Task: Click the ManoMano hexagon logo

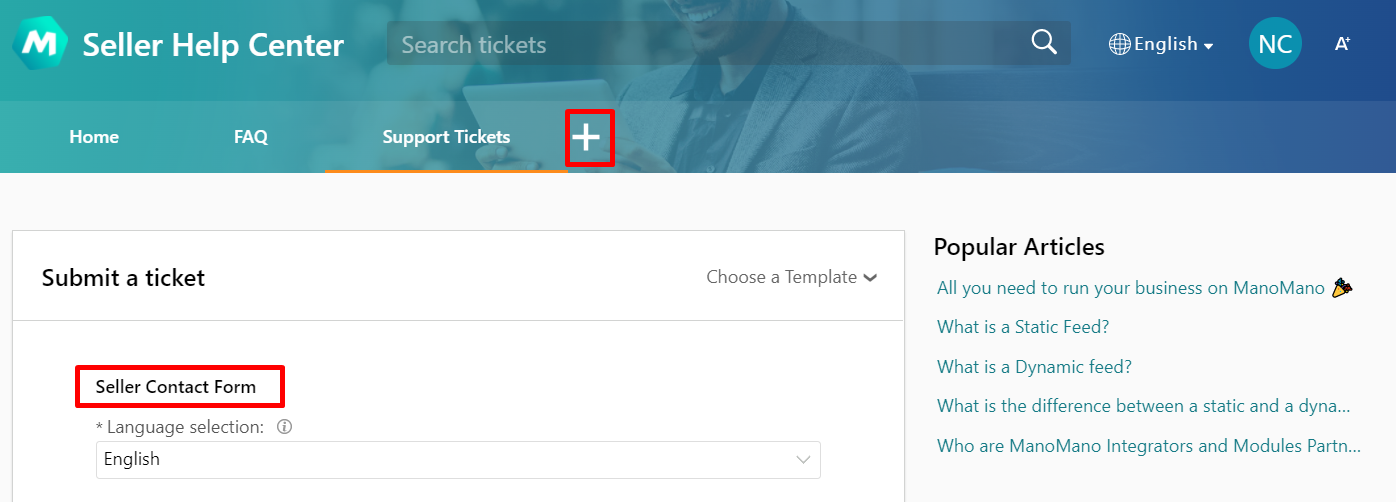Action: tap(40, 44)
